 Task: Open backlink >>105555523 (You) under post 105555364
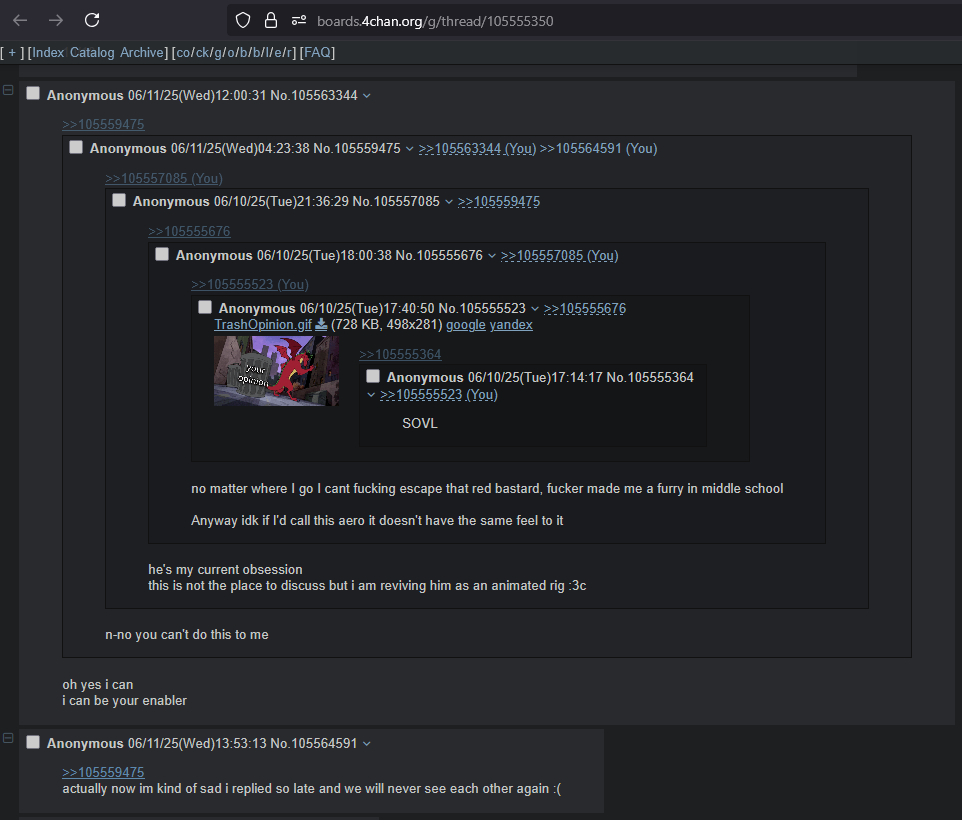pos(439,395)
